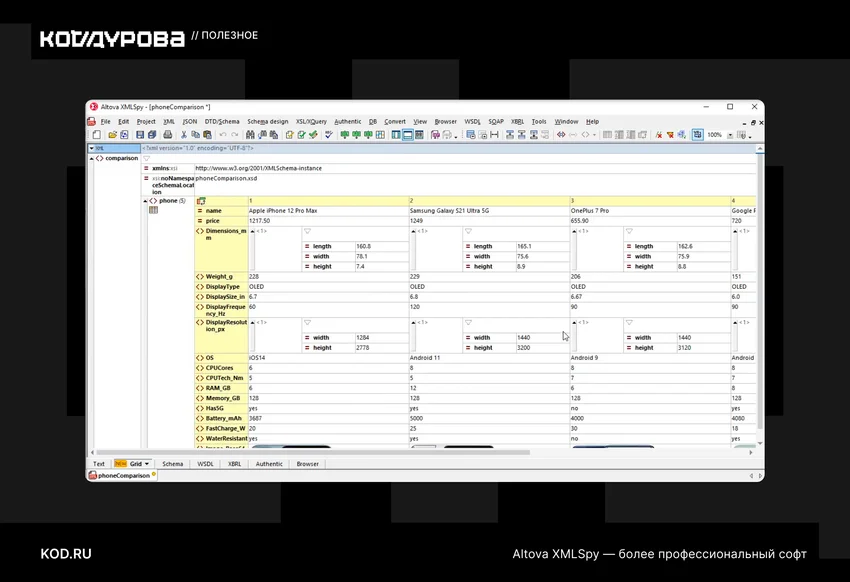Switch to the Browser view tab
This screenshot has width=850, height=582.
307,464
